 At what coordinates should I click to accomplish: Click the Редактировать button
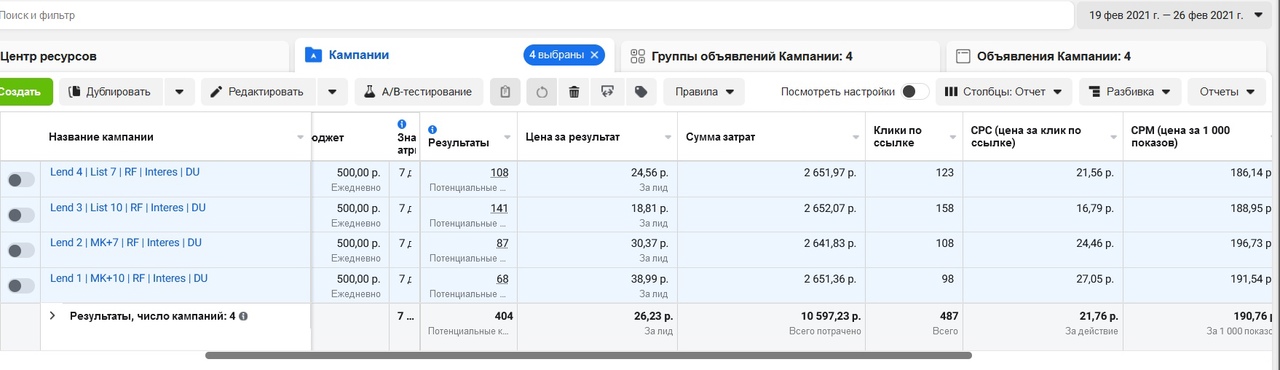point(257,92)
